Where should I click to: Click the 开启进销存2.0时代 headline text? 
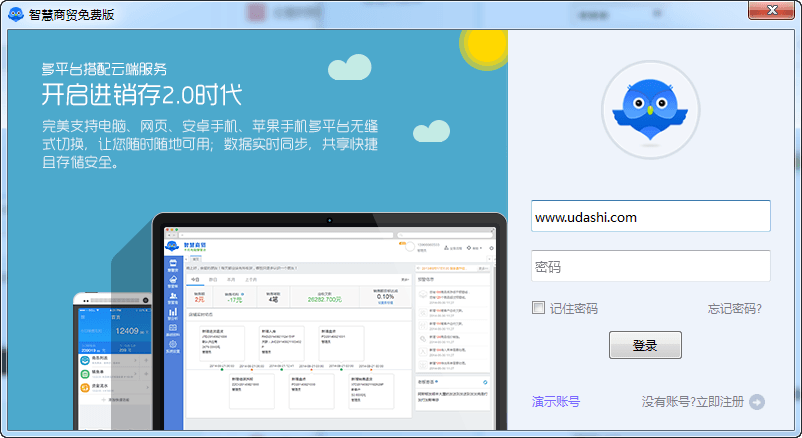point(141,96)
